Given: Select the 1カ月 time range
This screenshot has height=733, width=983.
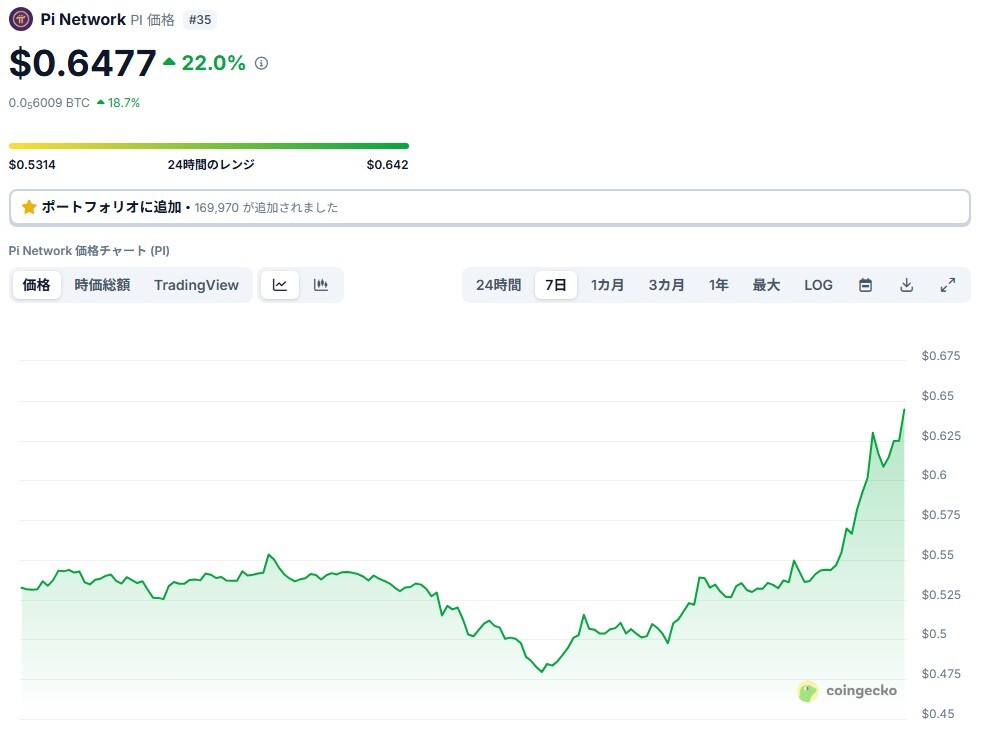Looking at the screenshot, I should 607,285.
